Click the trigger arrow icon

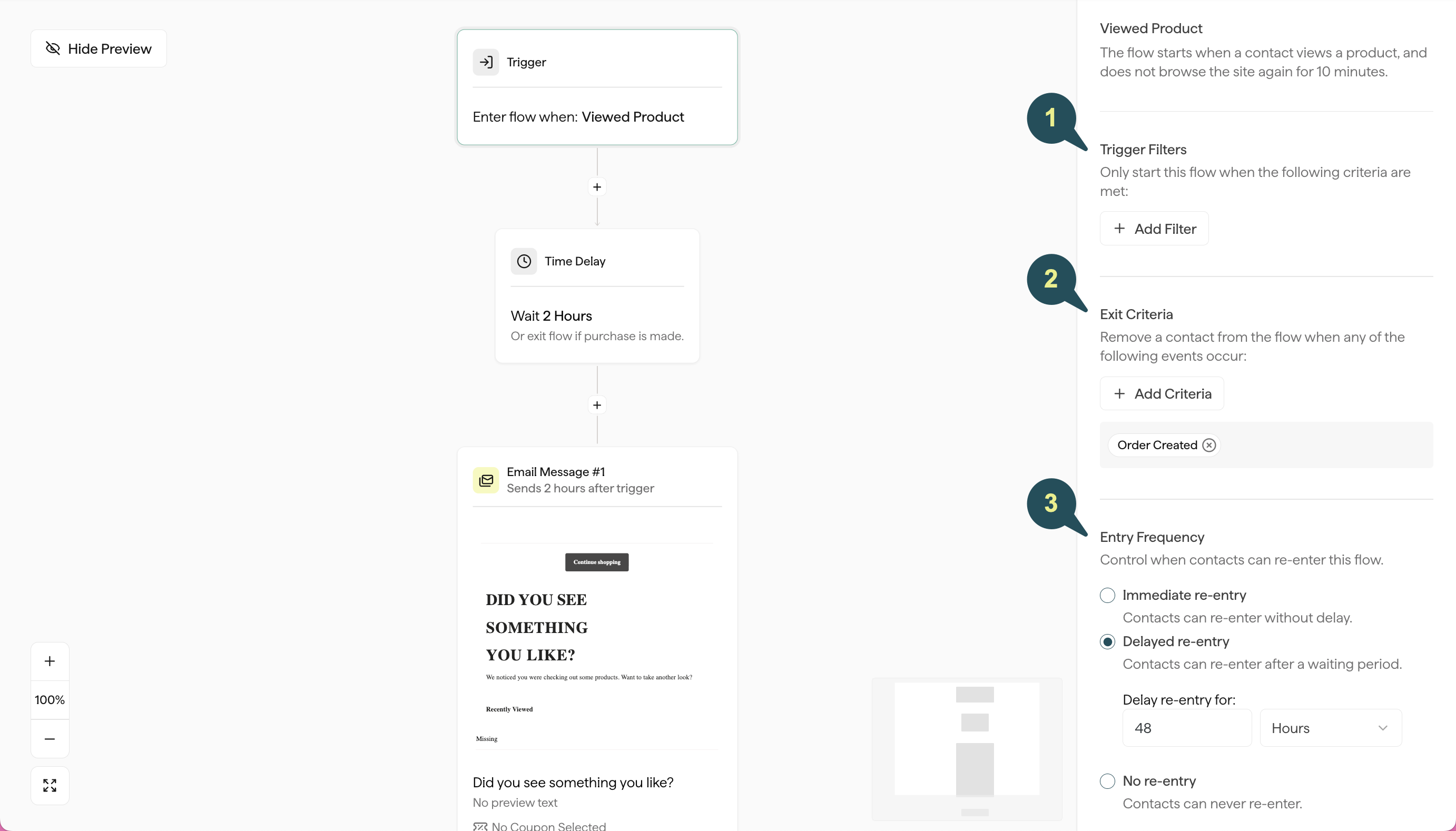pyautogui.click(x=486, y=62)
